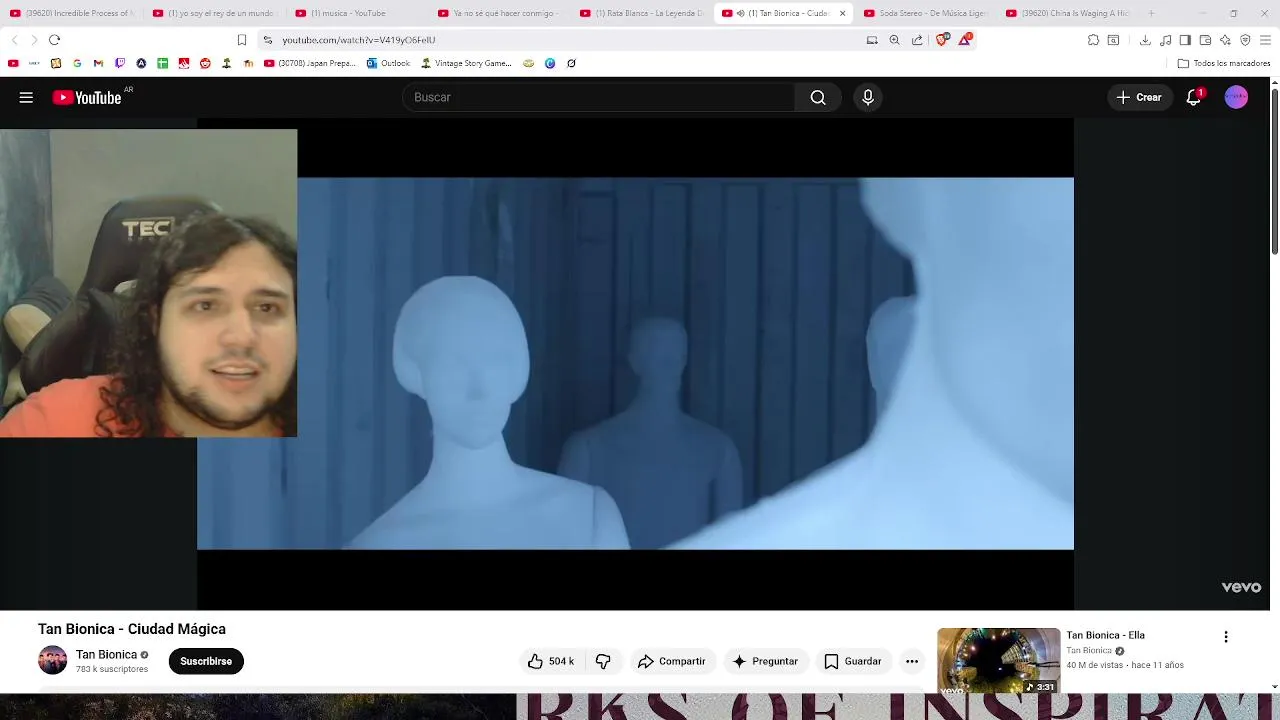Open a new browser tab

[x=1151, y=13]
